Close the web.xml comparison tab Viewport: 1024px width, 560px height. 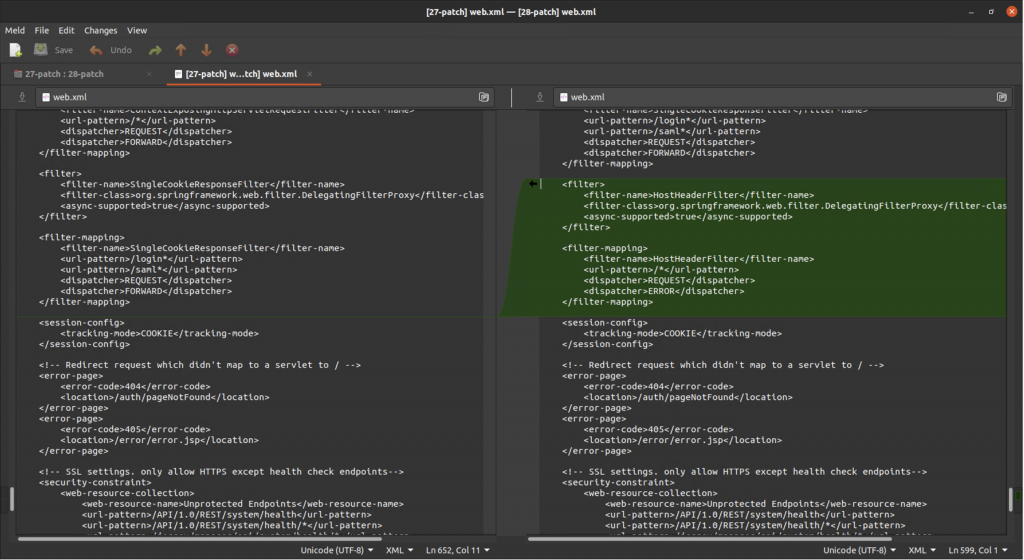click(310, 74)
